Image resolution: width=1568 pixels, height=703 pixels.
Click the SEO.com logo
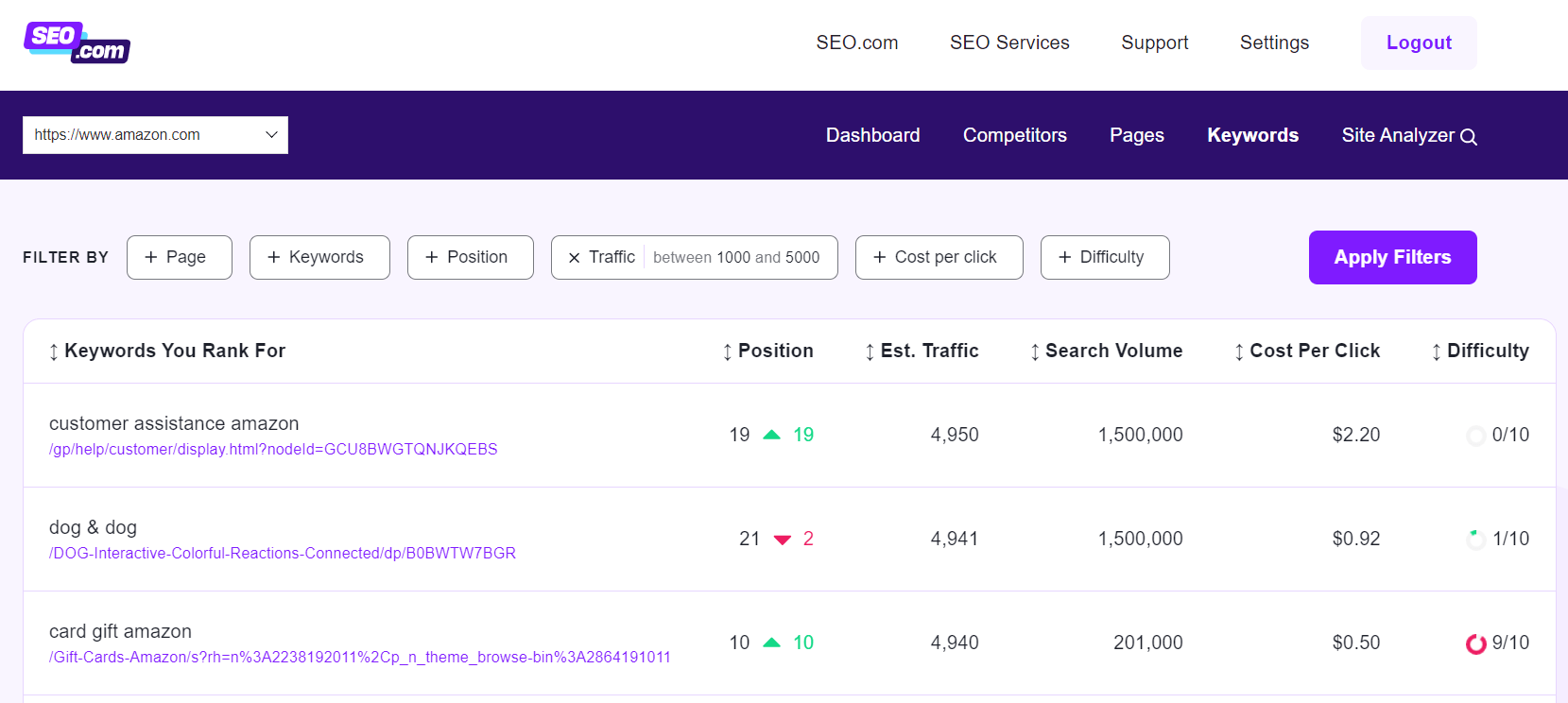point(77,43)
